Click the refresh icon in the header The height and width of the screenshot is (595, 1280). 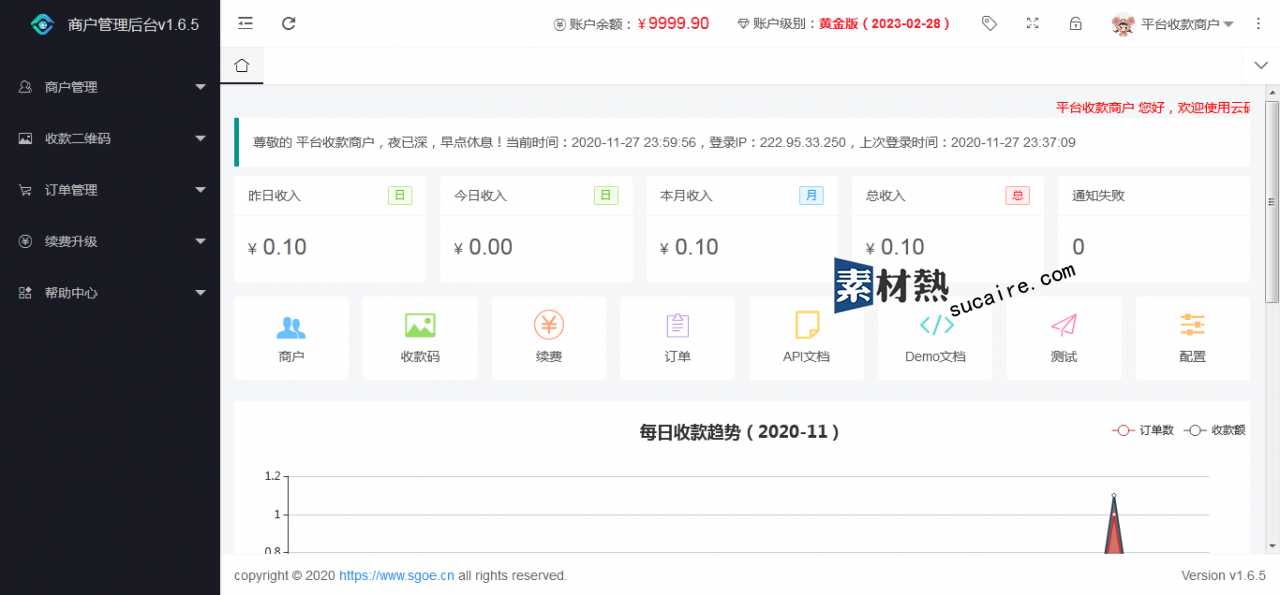coord(289,23)
